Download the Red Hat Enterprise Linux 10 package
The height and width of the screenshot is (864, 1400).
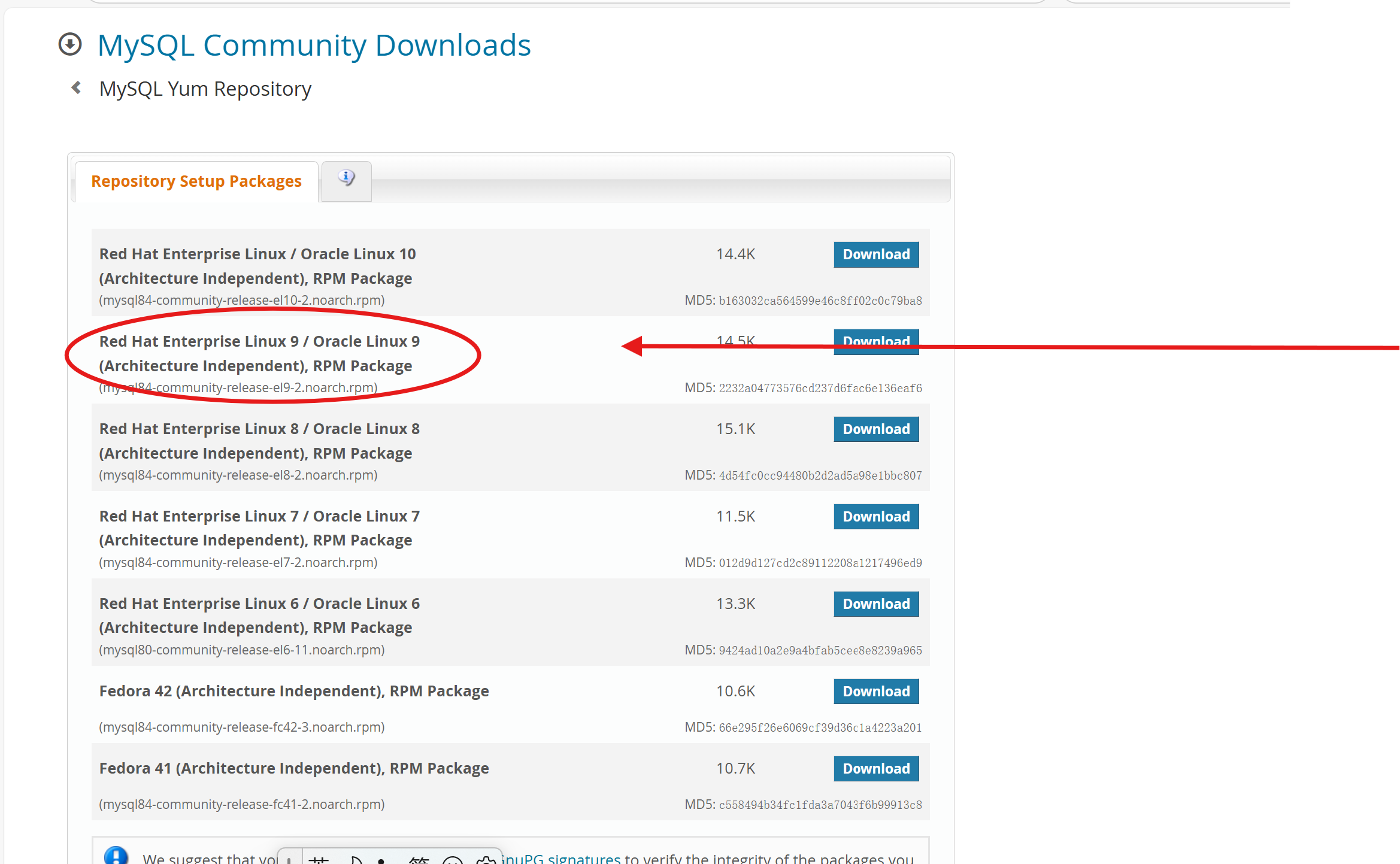coord(876,254)
